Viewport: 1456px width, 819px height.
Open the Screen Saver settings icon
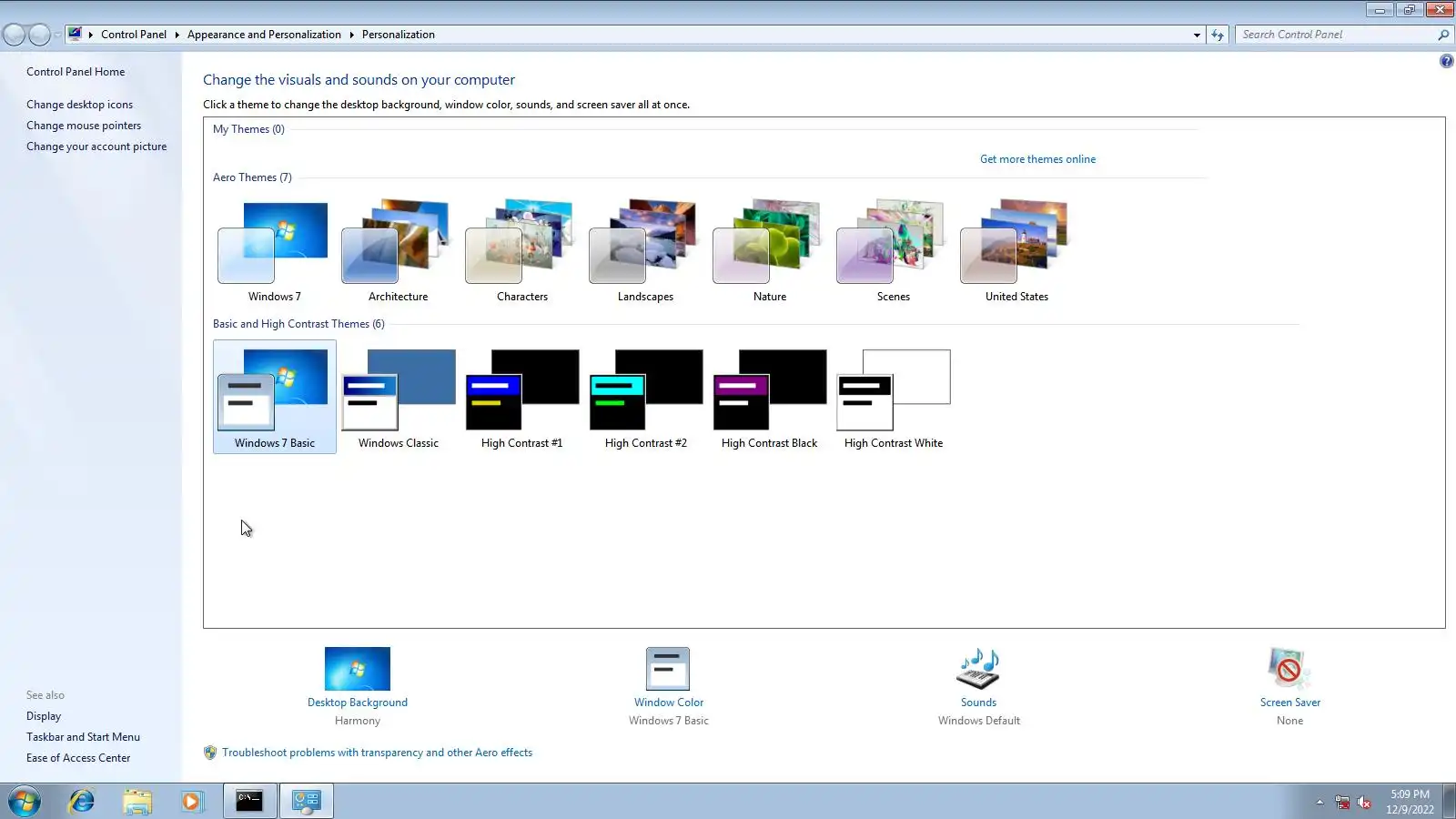click(1289, 669)
